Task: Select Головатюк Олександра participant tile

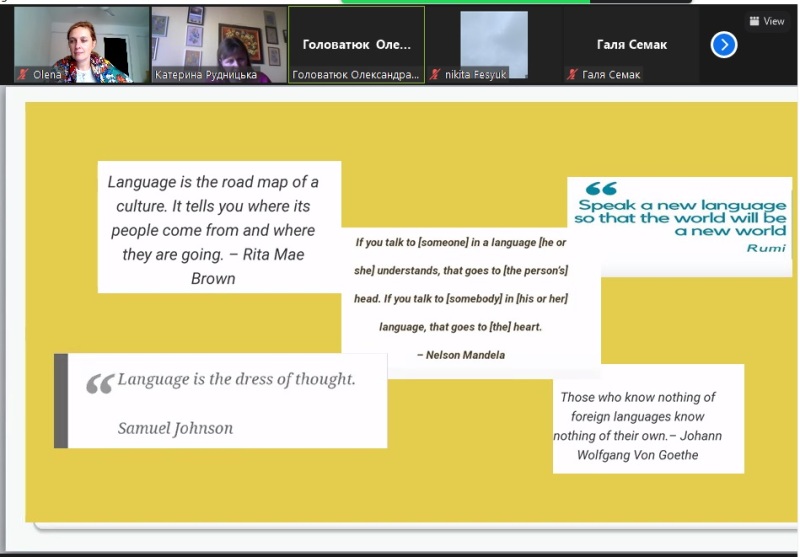Action: coord(357,45)
